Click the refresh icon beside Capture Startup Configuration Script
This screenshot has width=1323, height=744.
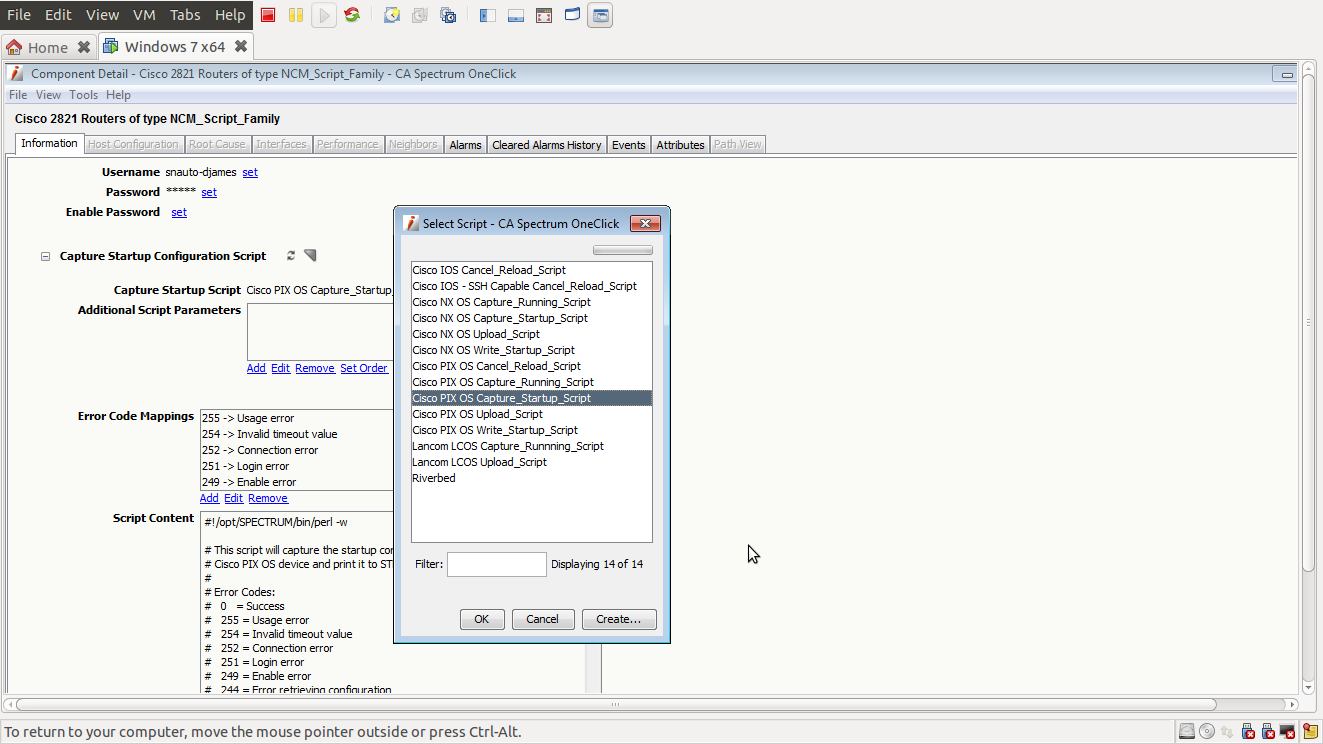tap(291, 256)
